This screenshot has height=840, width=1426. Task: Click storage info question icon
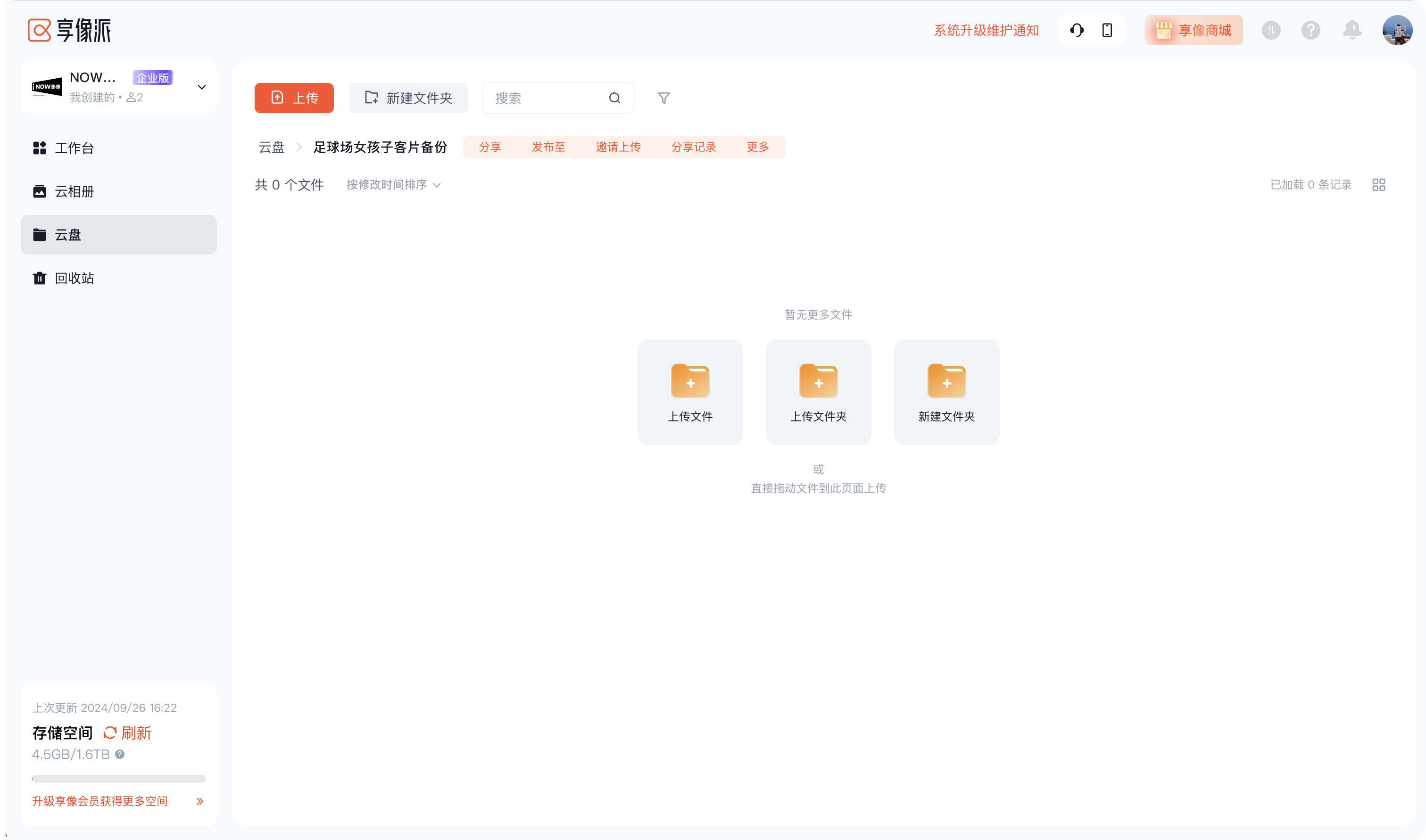[119, 754]
